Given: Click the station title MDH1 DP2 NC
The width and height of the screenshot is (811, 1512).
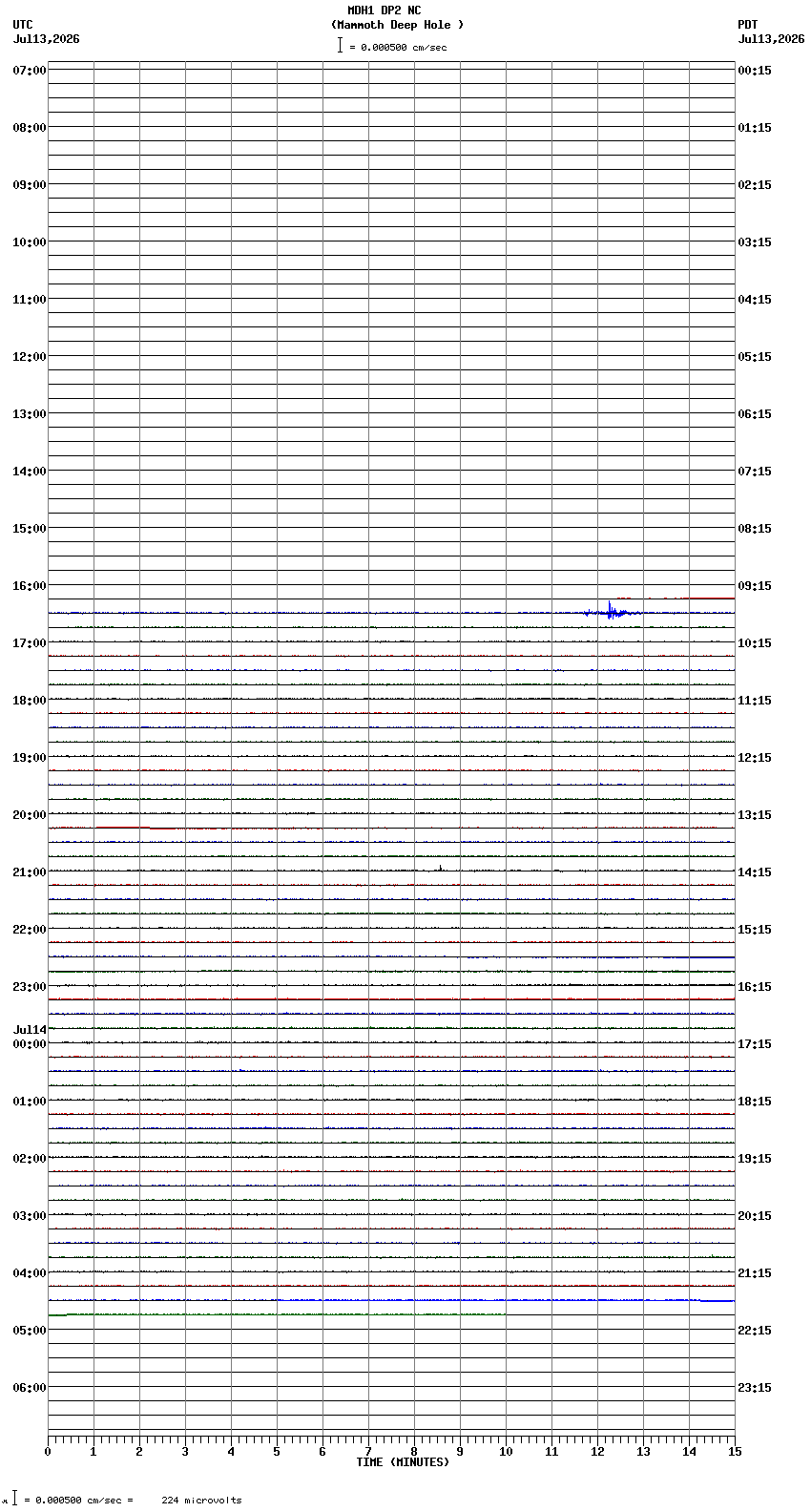Looking at the screenshot, I should tap(384, 10).
